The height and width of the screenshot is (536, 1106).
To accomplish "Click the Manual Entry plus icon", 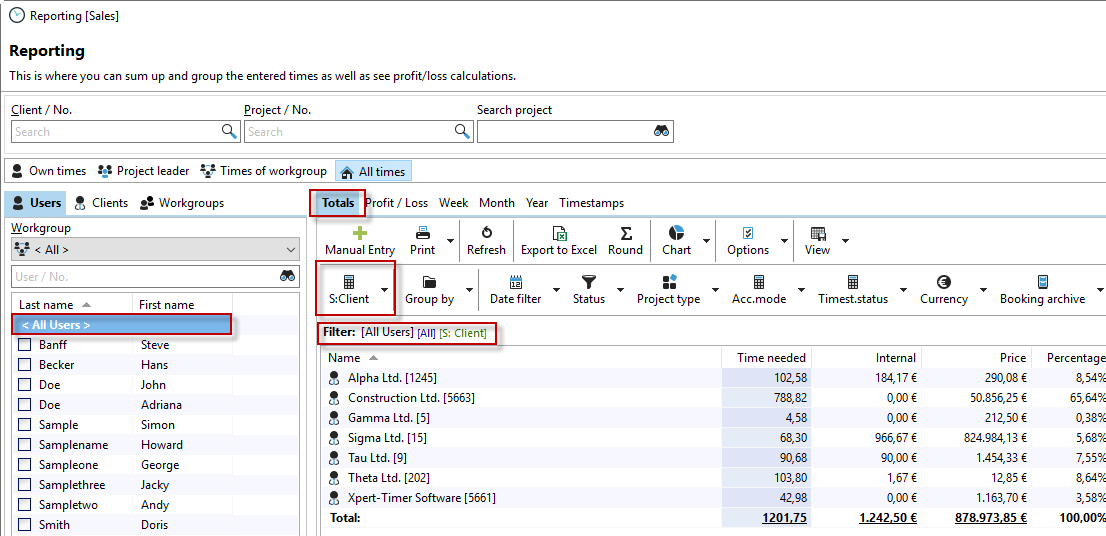I will 360,233.
